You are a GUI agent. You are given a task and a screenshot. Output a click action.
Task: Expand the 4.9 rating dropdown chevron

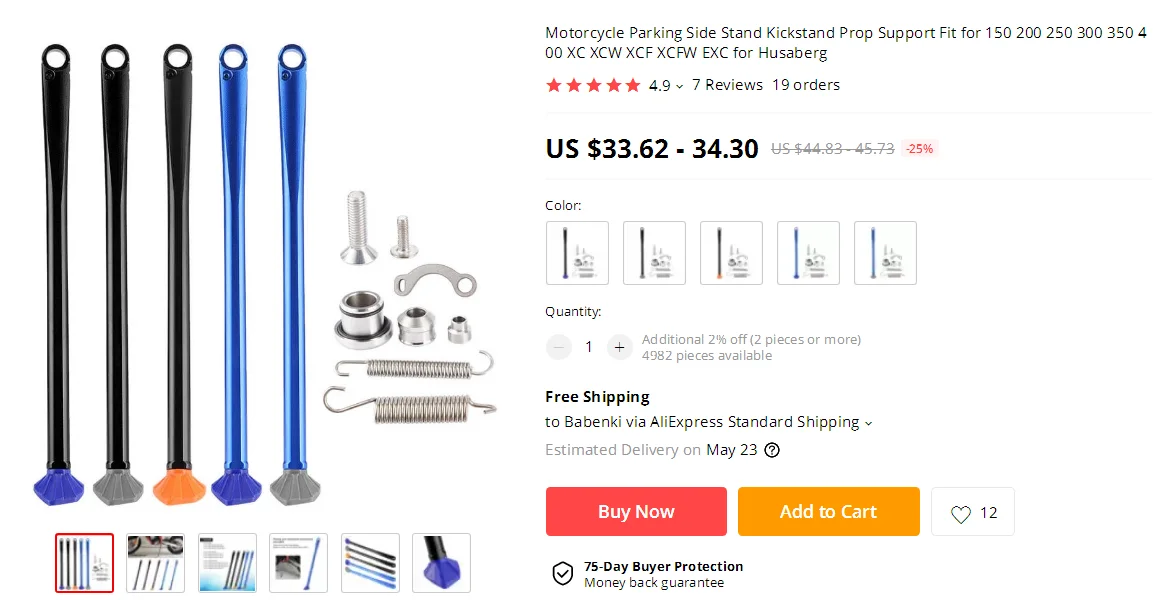679,87
